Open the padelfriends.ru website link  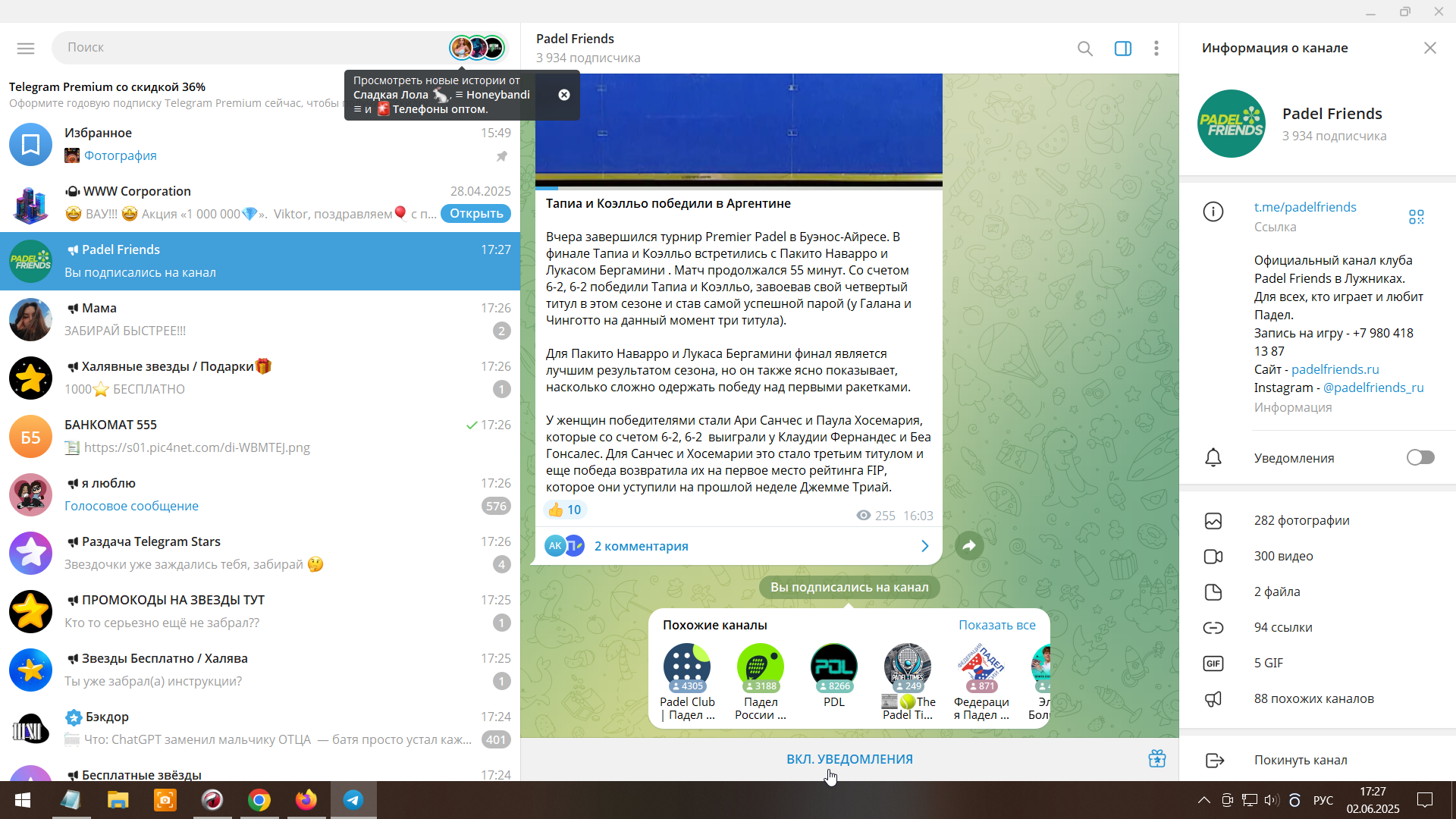[1335, 369]
